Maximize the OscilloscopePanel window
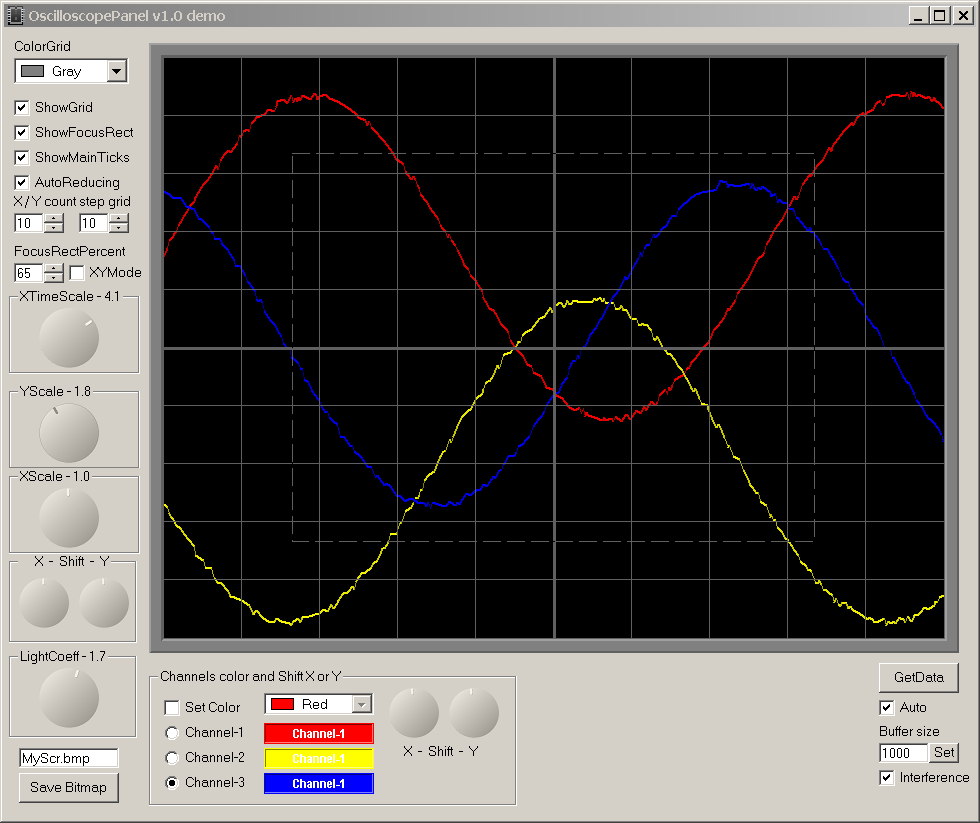 (939, 16)
